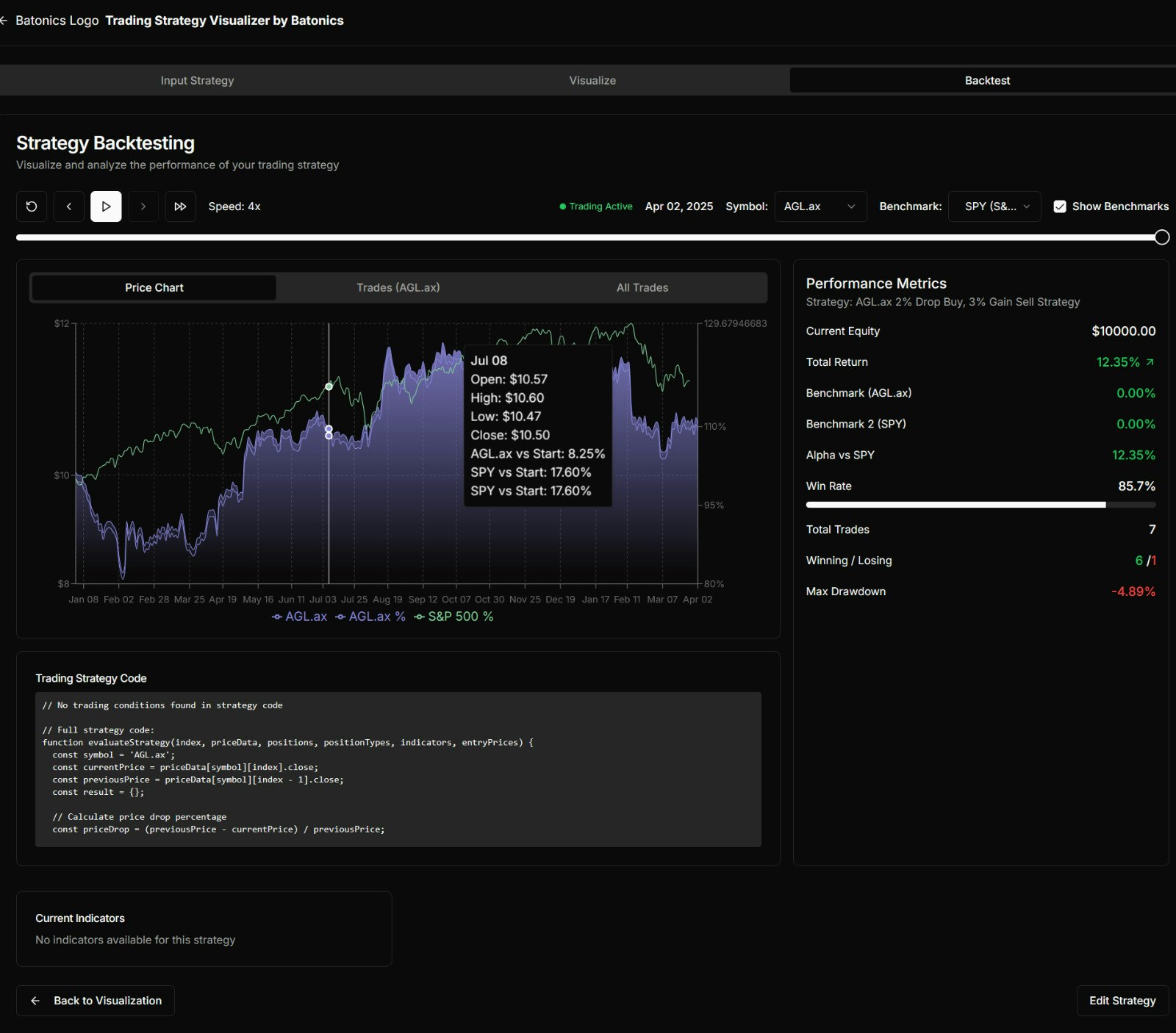Start the backtest with the play button

click(x=106, y=206)
